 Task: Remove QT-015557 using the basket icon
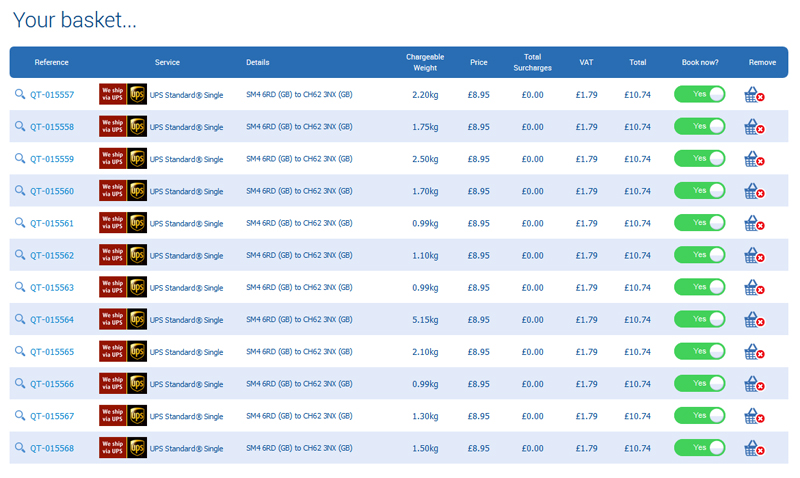(754, 95)
